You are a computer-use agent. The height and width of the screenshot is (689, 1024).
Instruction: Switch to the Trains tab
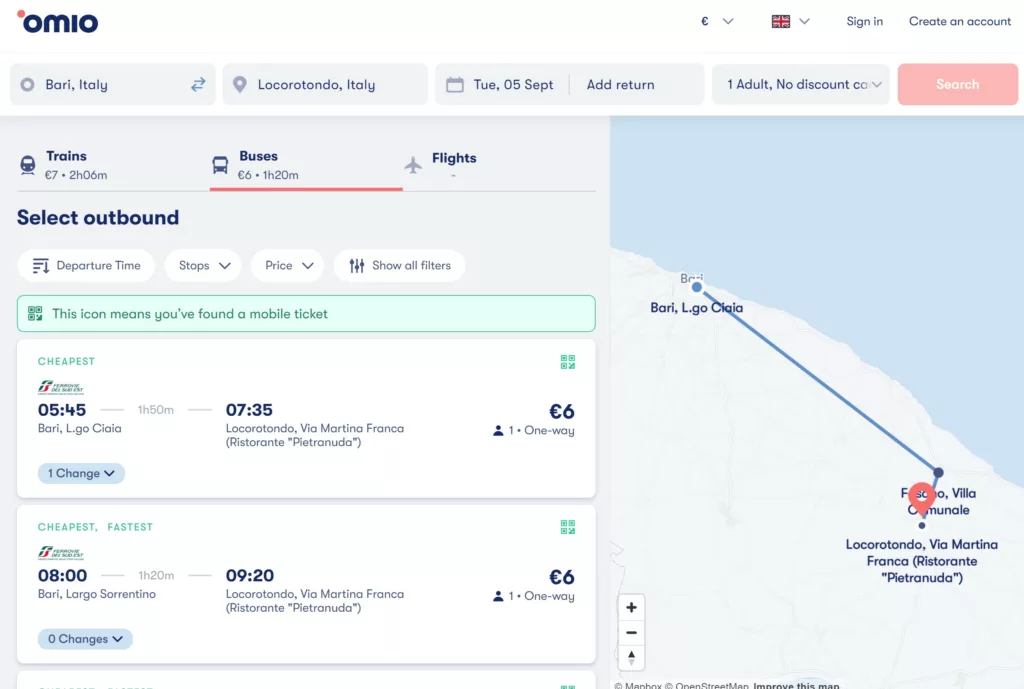[66, 165]
